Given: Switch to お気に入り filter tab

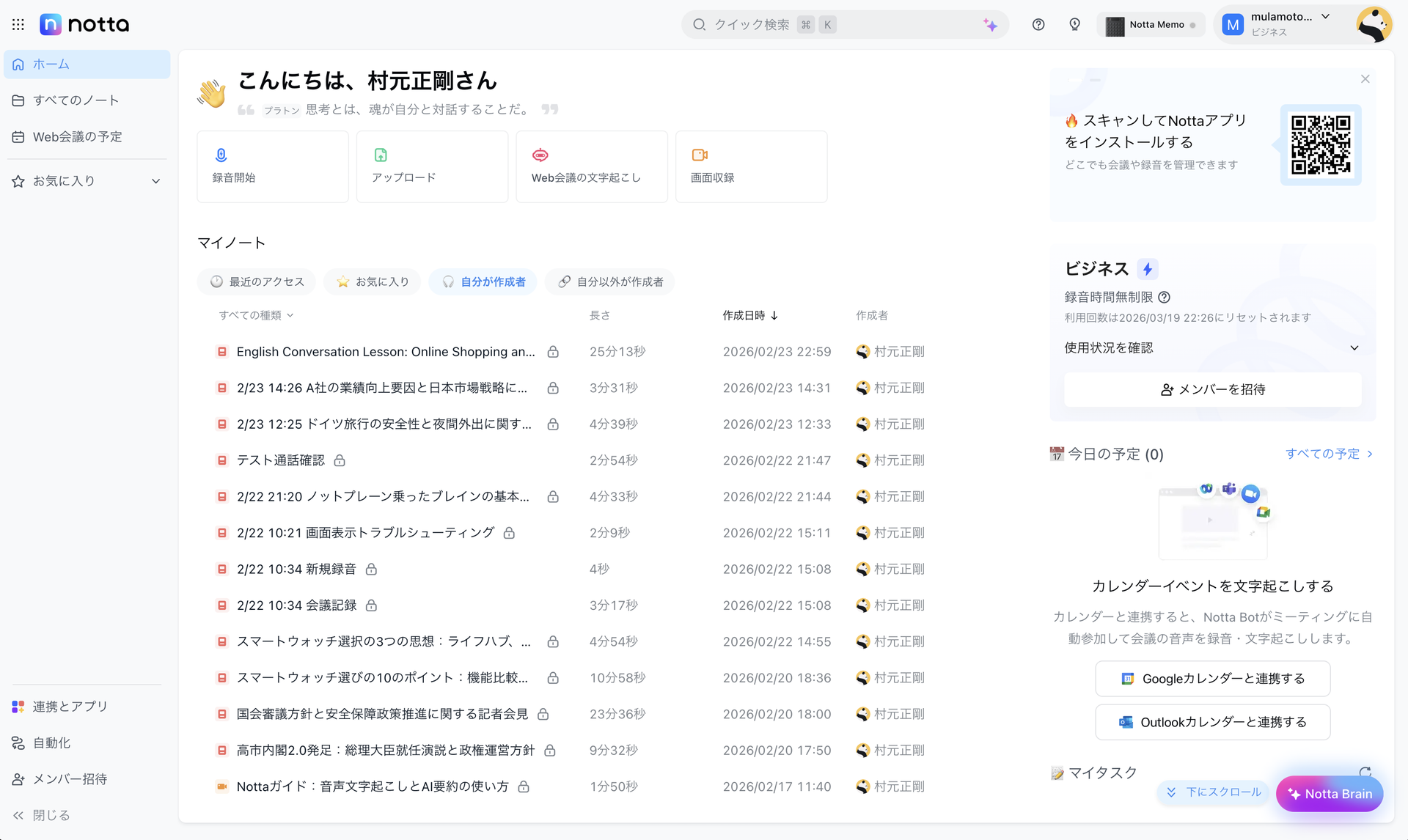Looking at the screenshot, I should 373,281.
